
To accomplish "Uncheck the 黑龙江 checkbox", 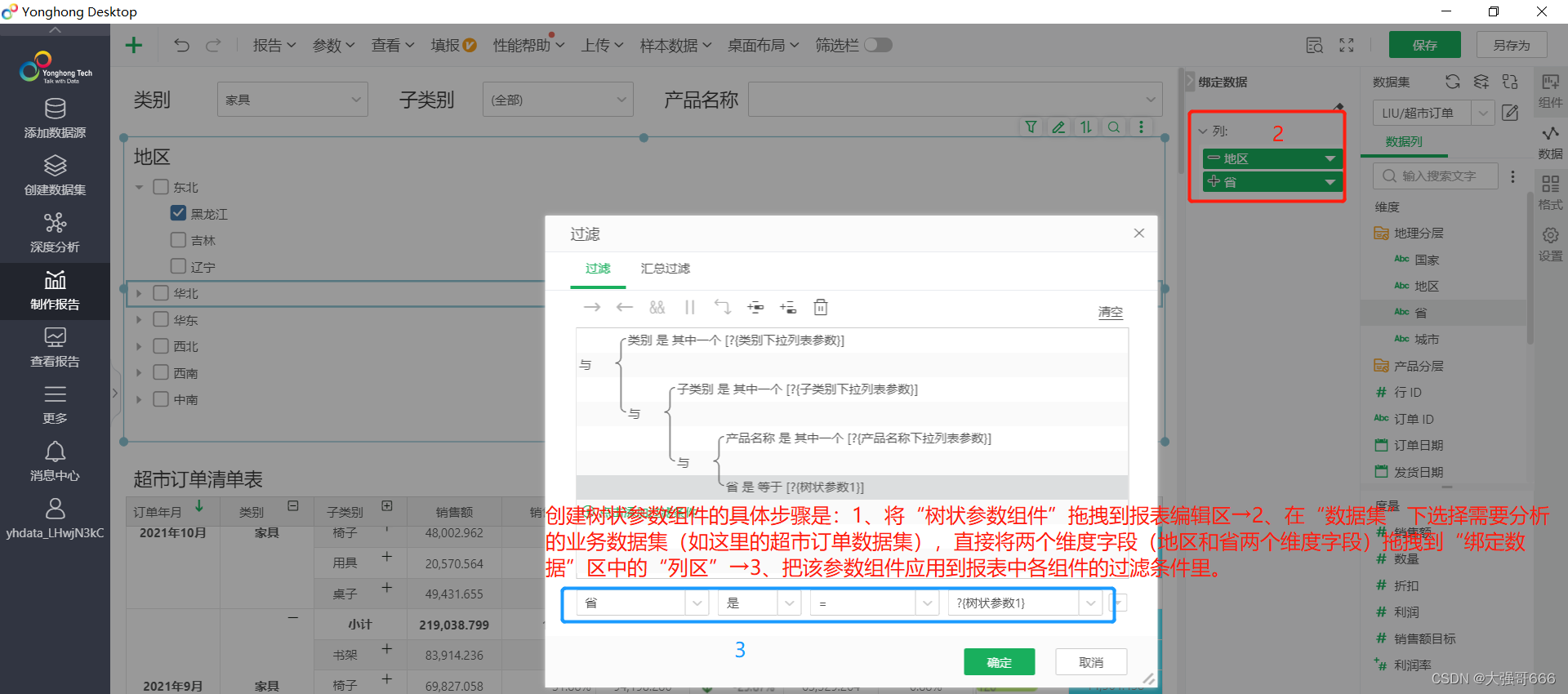I will 178,213.
